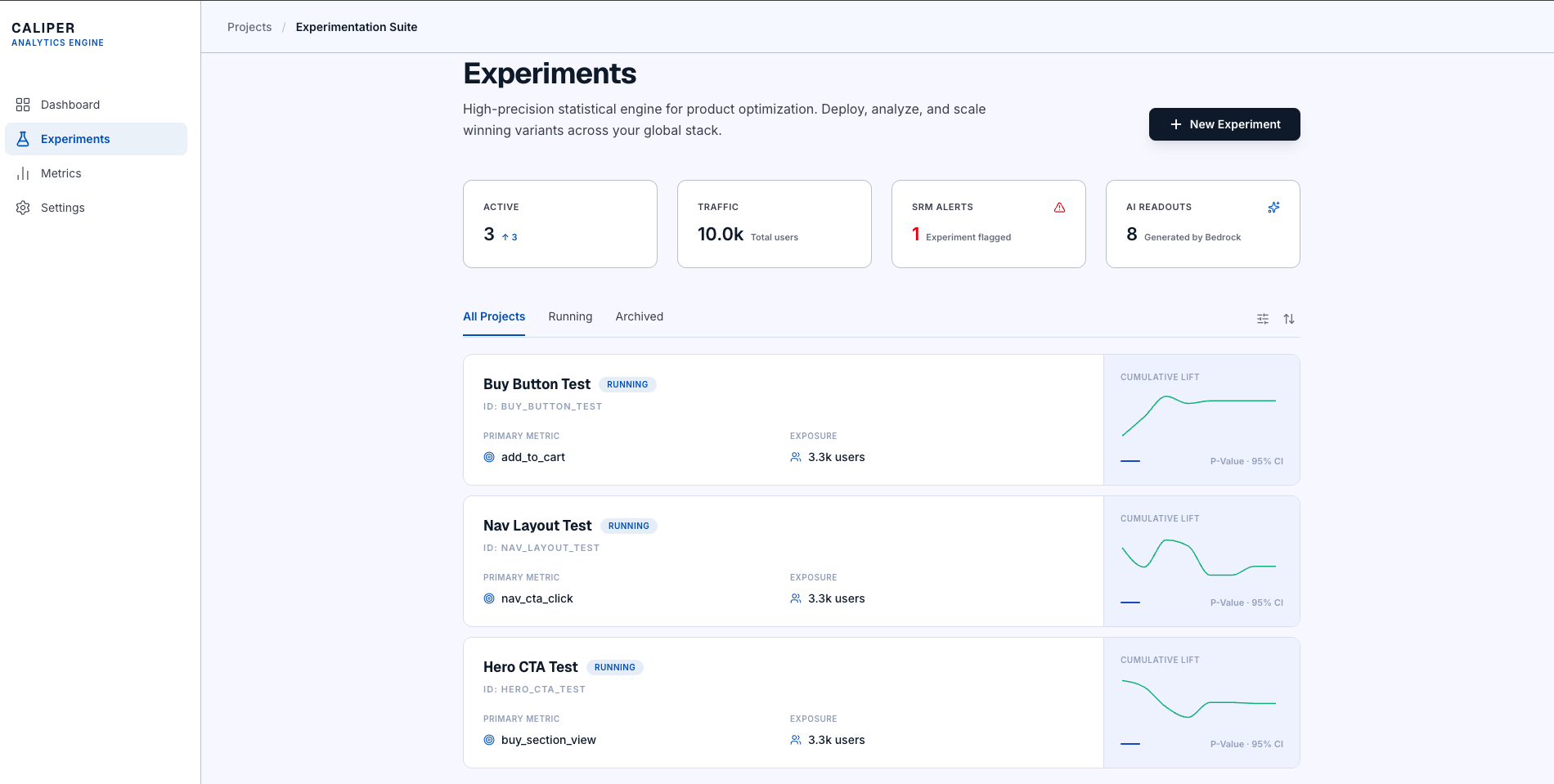Click the users icon beside Nav Layout exposure
The width and height of the screenshot is (1554, 784).
coord(796,598)
